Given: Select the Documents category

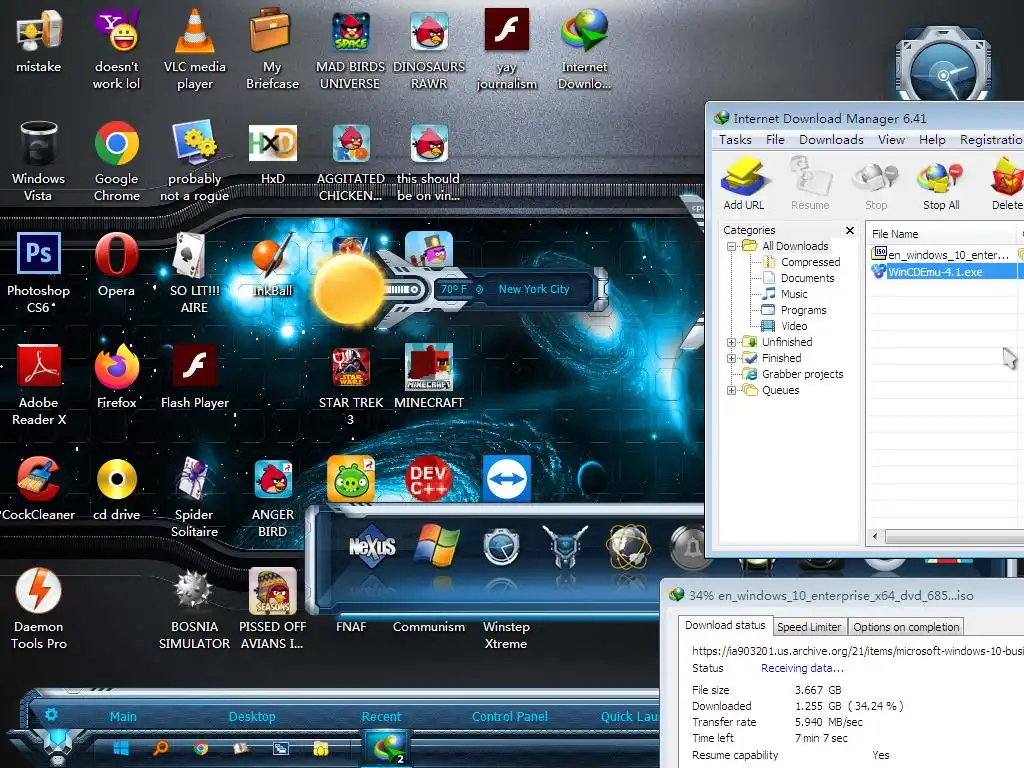Looking at the screenshot, I should 808,278.
